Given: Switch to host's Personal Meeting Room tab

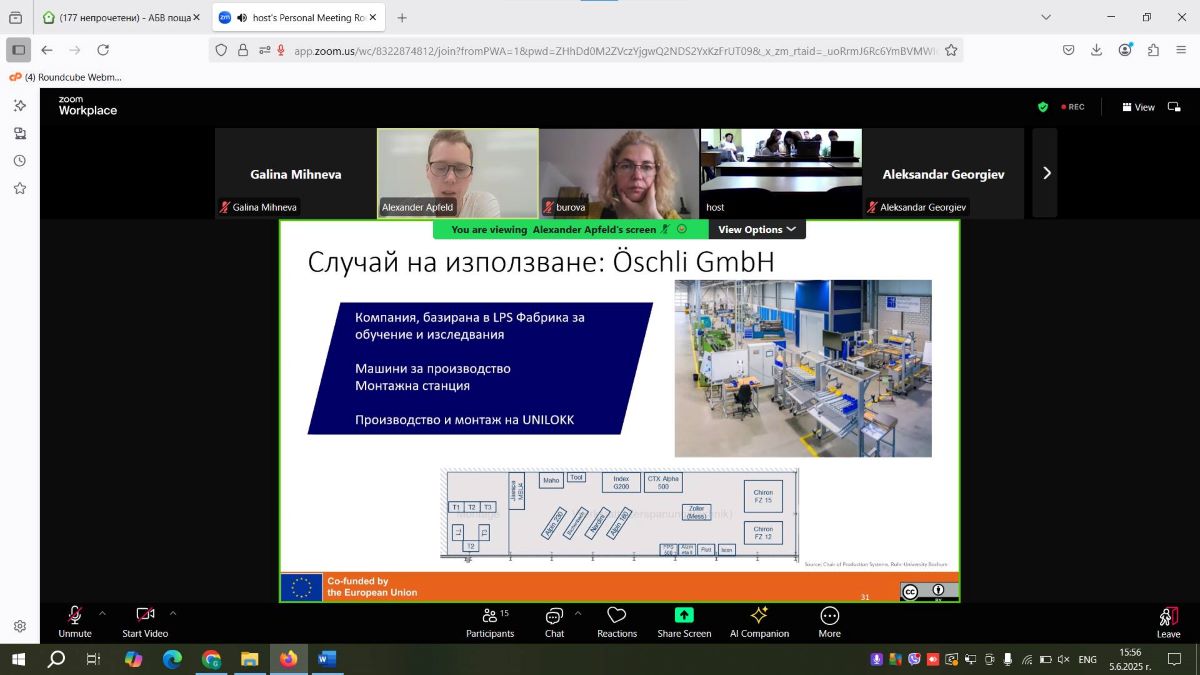Looking at the screenshot, I should coord(300,17).
